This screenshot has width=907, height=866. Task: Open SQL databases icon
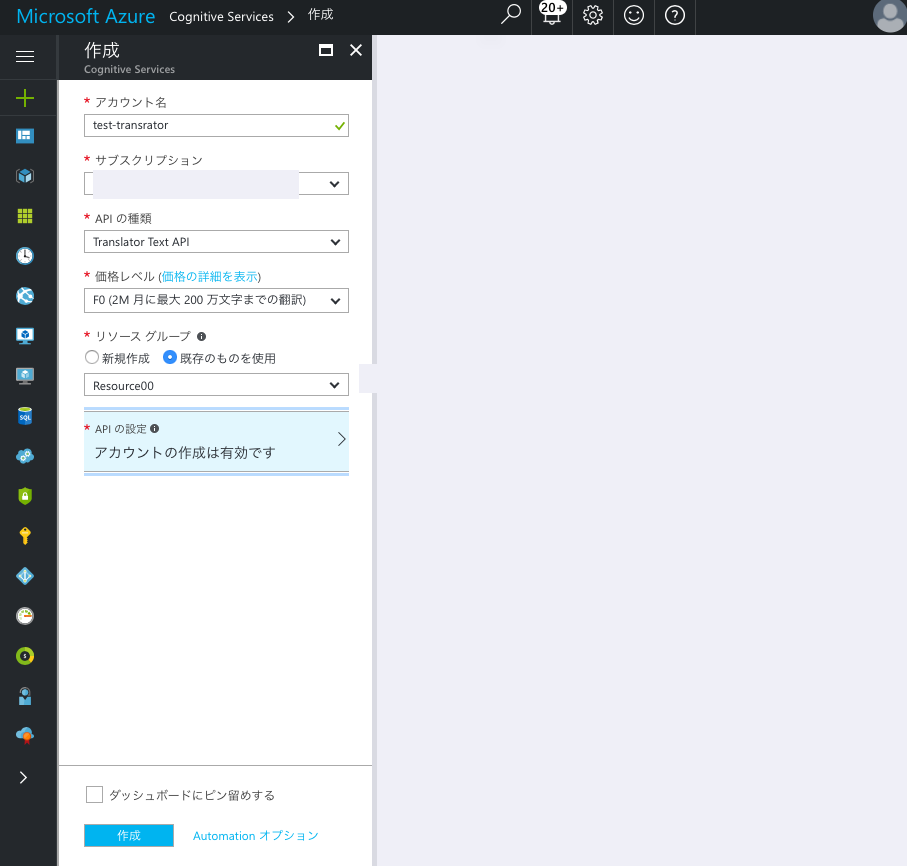[25, 416]
